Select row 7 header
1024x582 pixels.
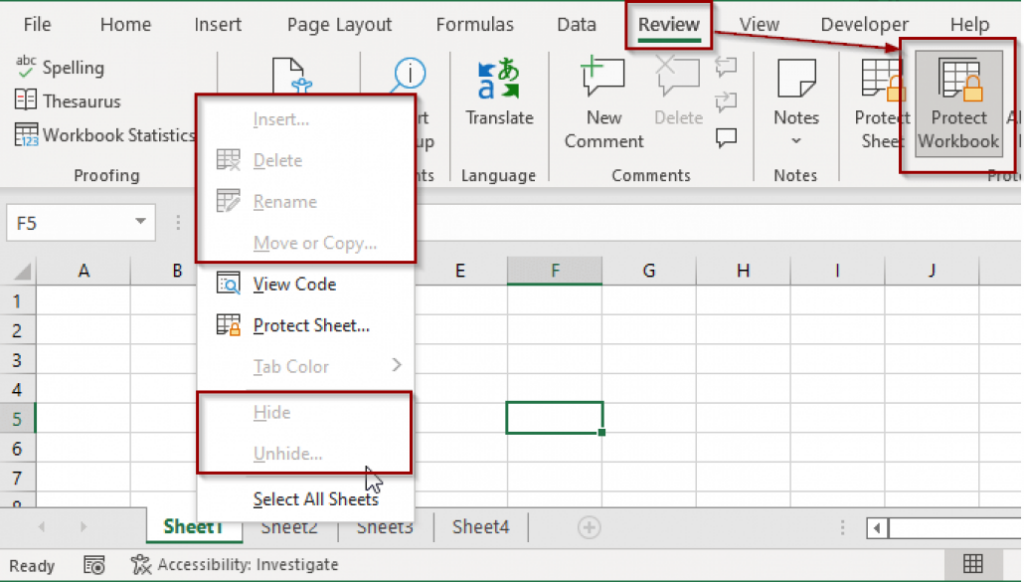tap(18, 477)
